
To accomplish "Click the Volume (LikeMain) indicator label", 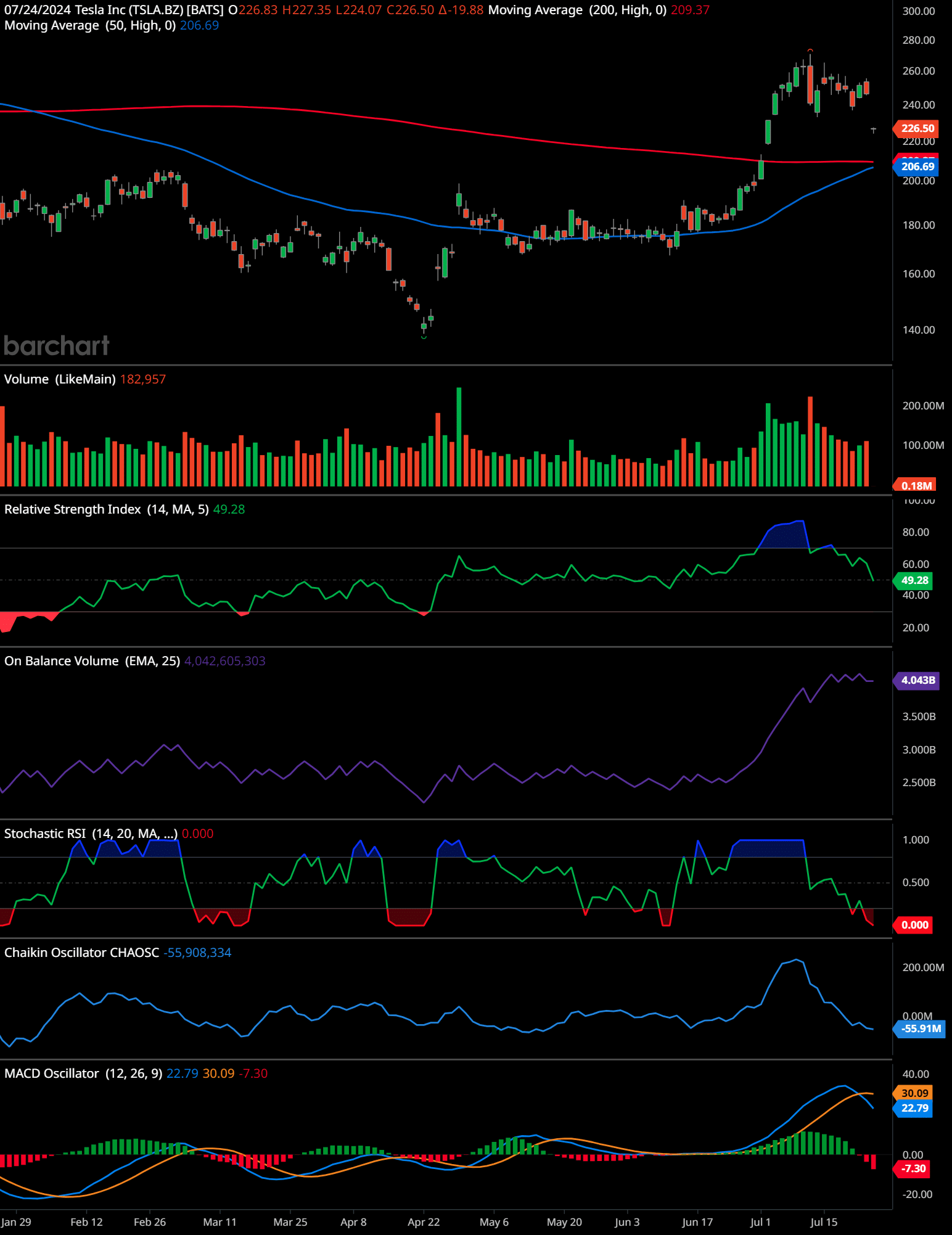I will (60, 379).
